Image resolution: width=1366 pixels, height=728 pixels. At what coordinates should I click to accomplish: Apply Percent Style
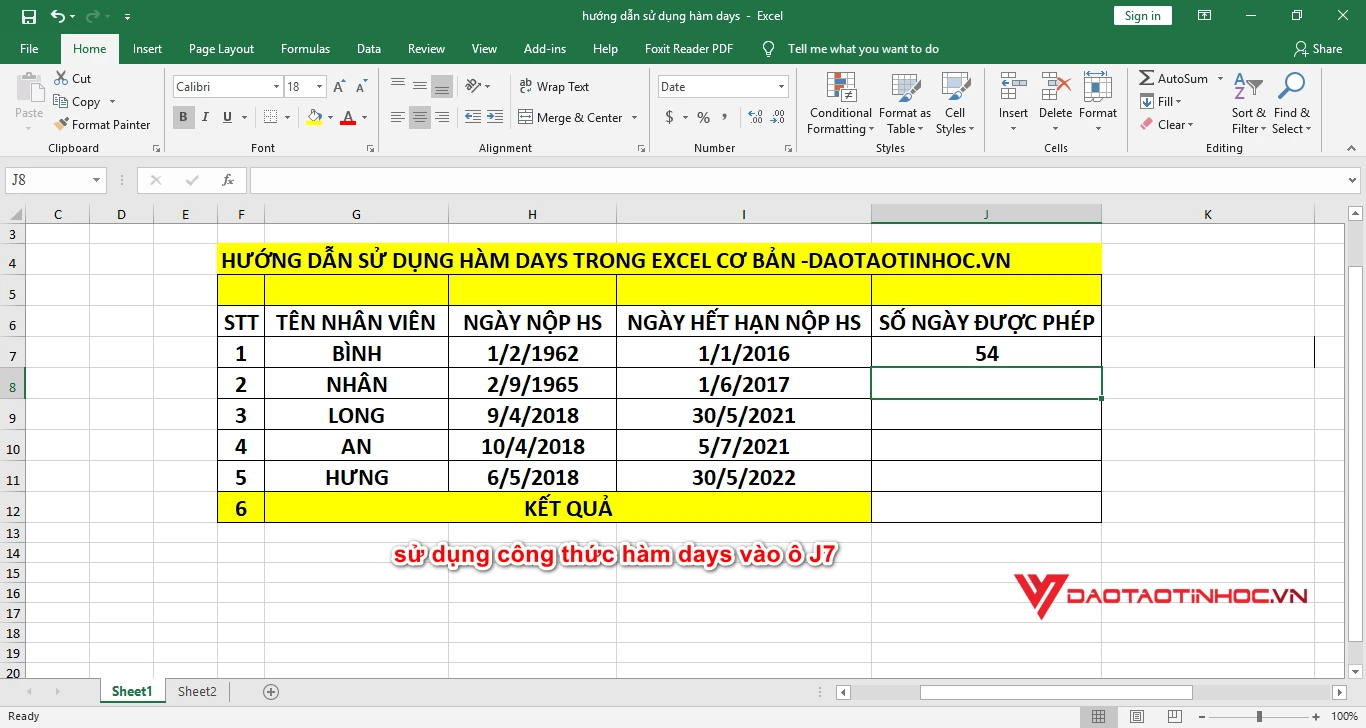(x=704, y=117)
